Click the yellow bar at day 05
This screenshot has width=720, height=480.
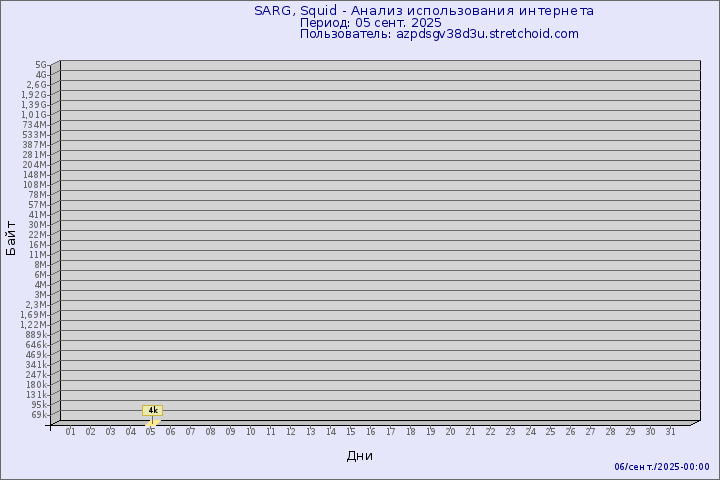[x=152, y=421]
